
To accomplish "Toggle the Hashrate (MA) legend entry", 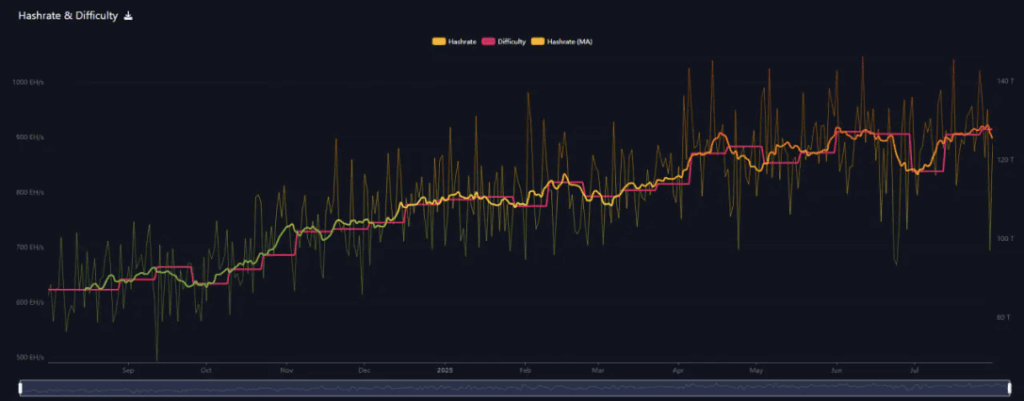I will point(570,41).
